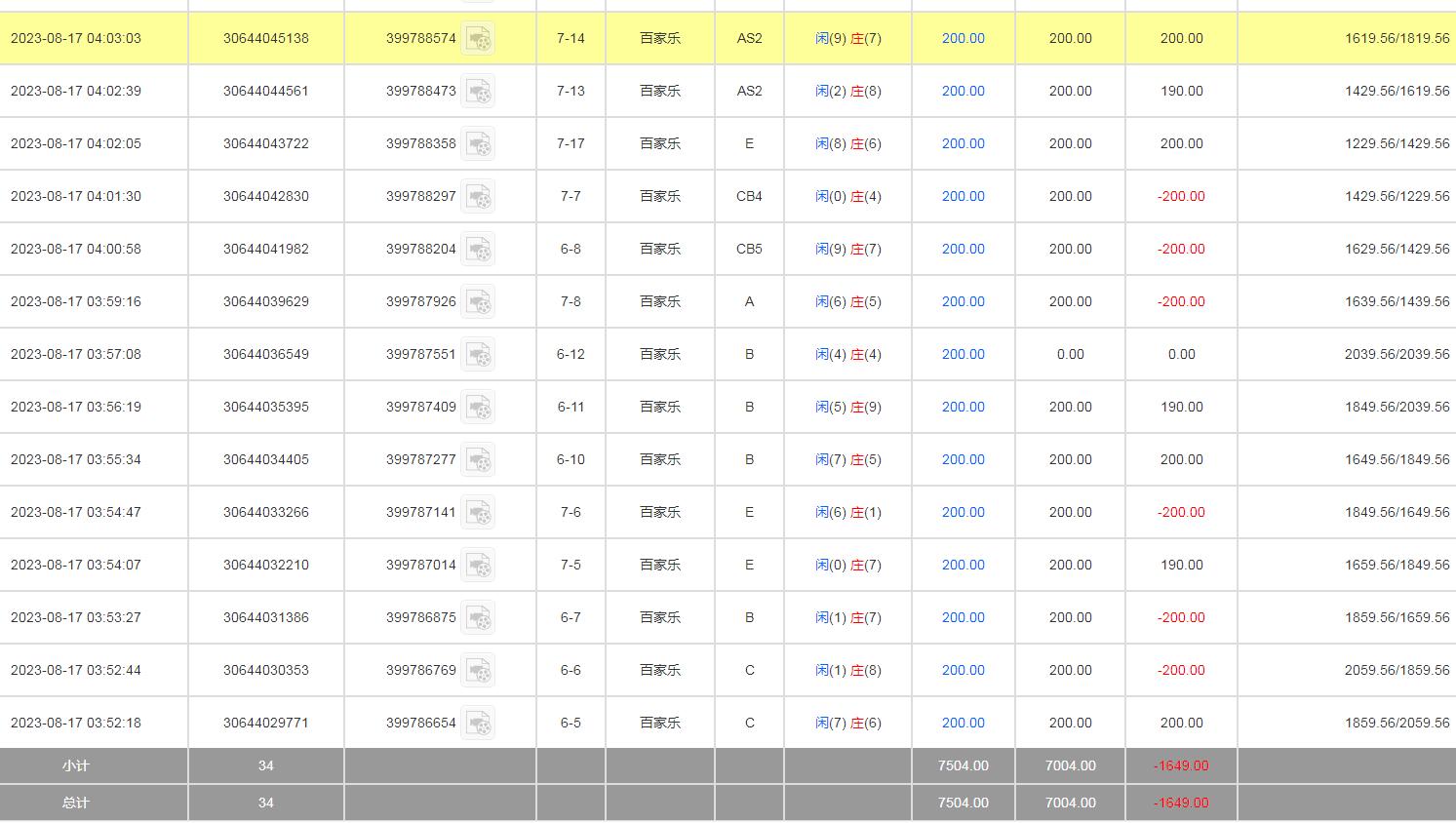Screen dimensions: 1456x823
Task: Click round ID 399788574
Action: tap(421, 38)
